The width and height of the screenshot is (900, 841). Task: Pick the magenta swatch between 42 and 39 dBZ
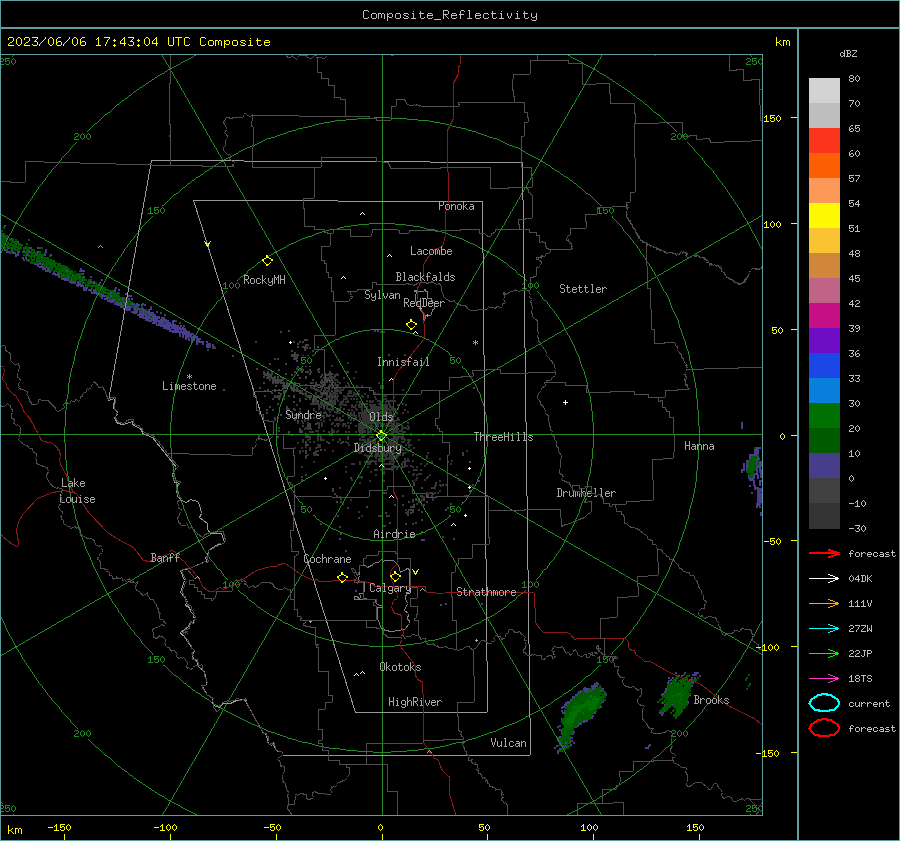pyautogui.click(x=824, y=315)
